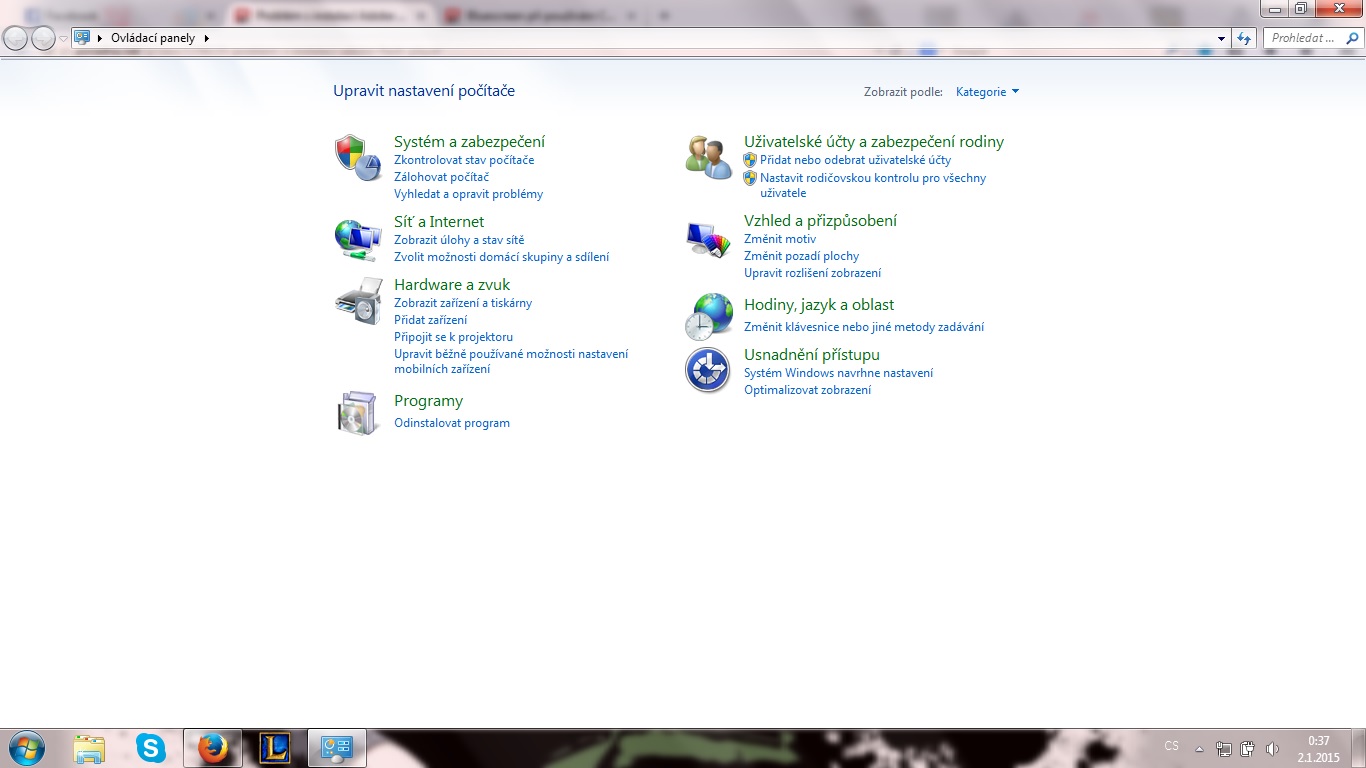The width and height of the screenshot is (1366, 768).
Task: Open the Systém a zabezpečení heading
Action: 469,142
